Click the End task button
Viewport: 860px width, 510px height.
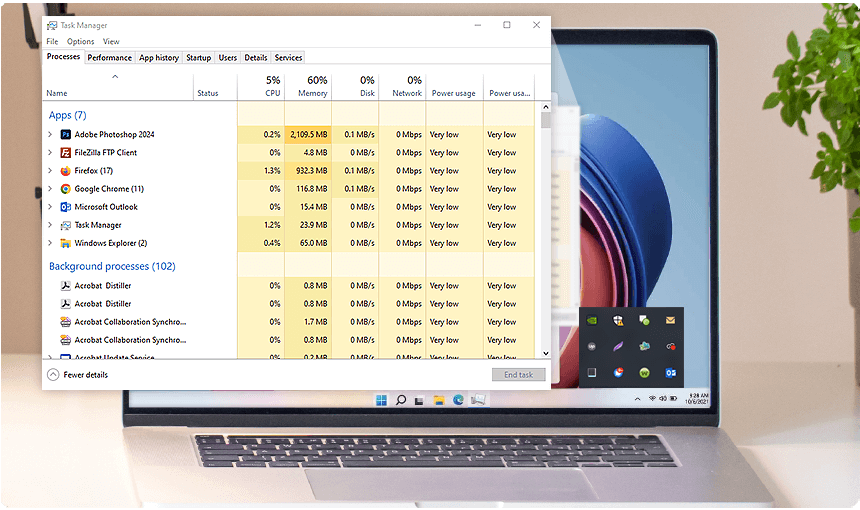(518, 375)
